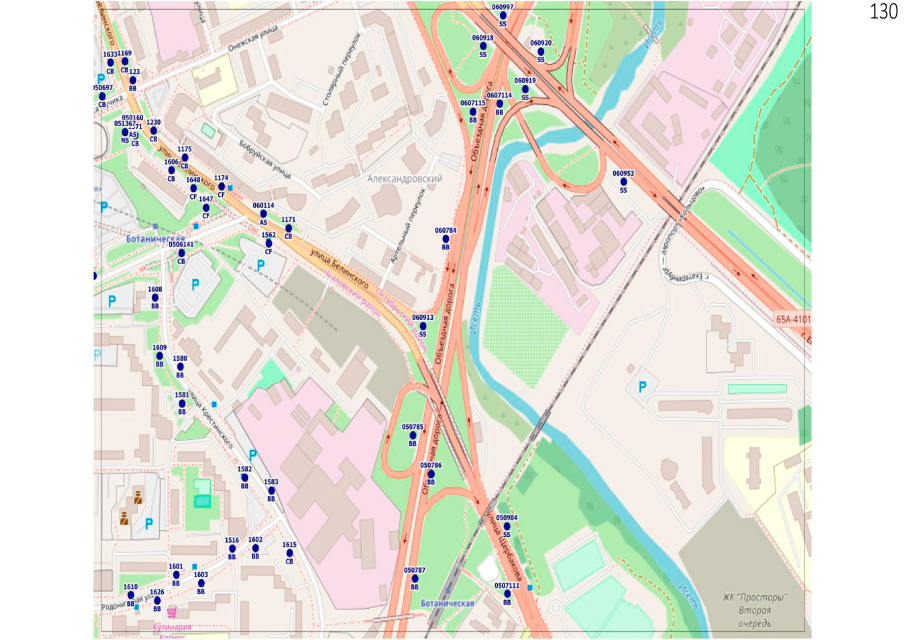
Task: Click the map marker labeled 060784
Action: pos(445,238)
